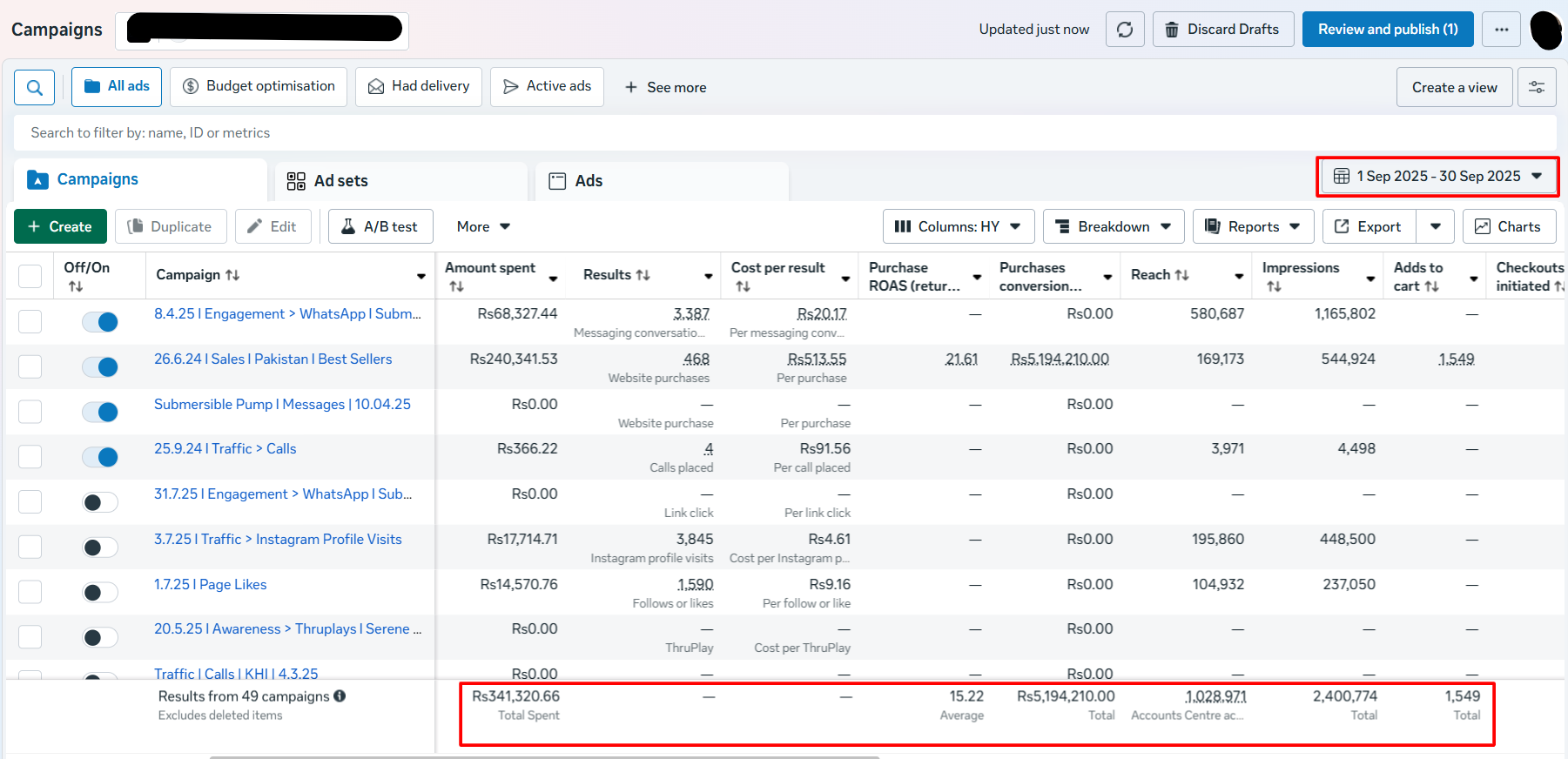
Task: Sort by Adds to cart arrows
Action: pyautogui.click(x=1431, y=286)
